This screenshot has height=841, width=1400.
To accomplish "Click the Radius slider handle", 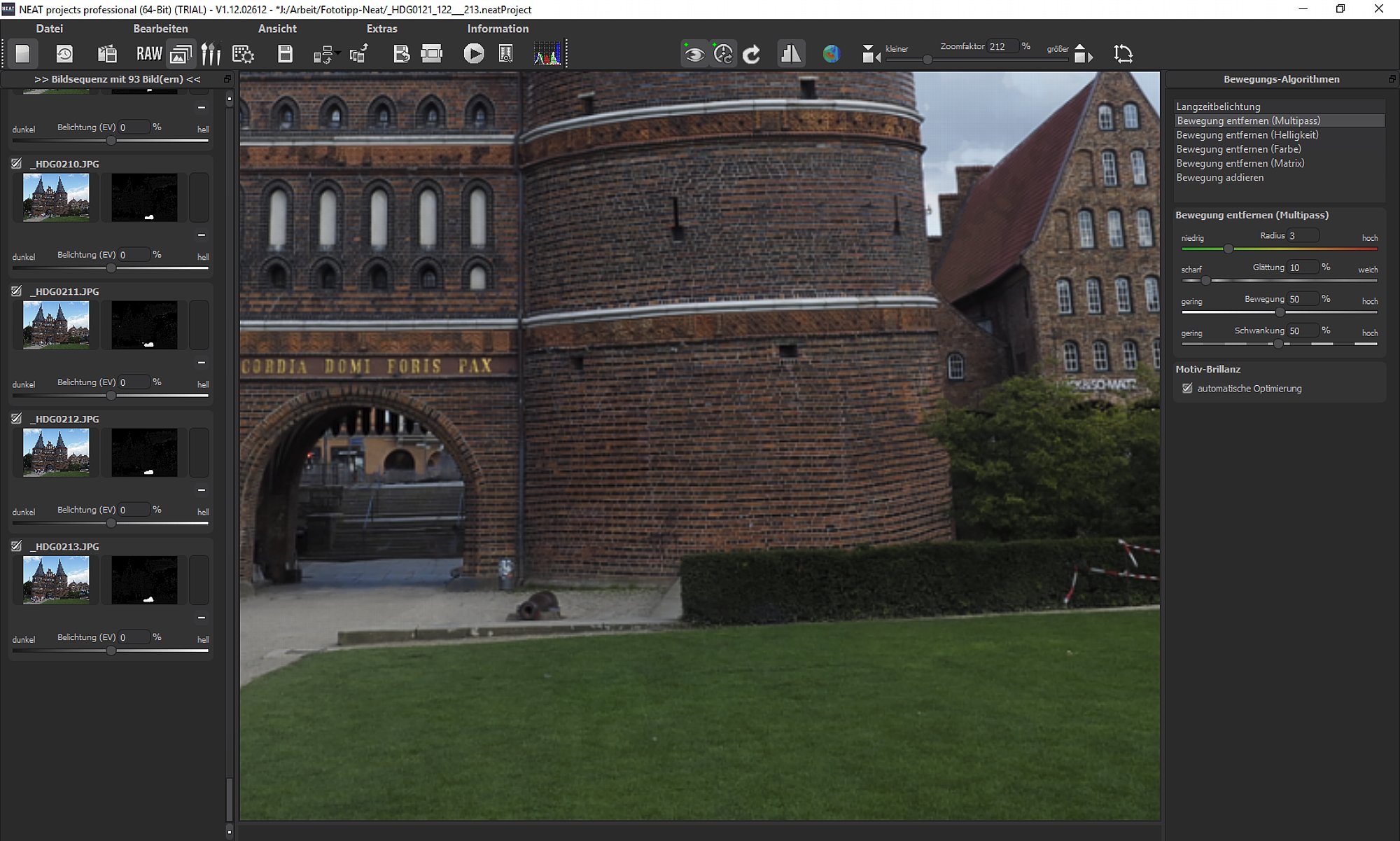I will pos(1228,249).
